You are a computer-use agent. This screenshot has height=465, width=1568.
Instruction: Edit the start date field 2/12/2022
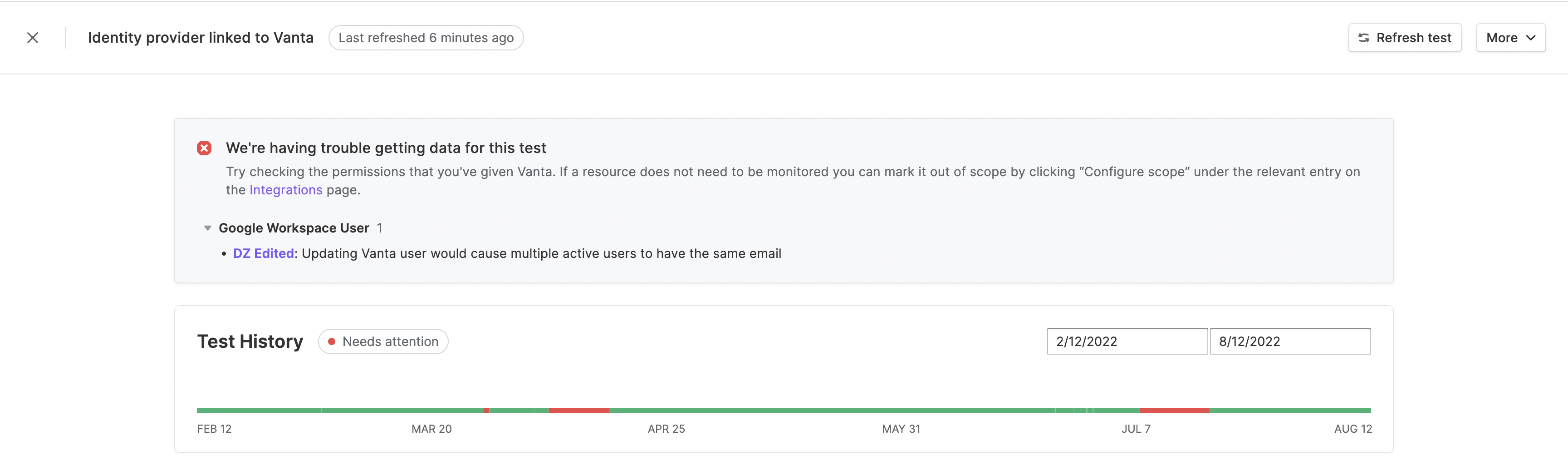1127,341
